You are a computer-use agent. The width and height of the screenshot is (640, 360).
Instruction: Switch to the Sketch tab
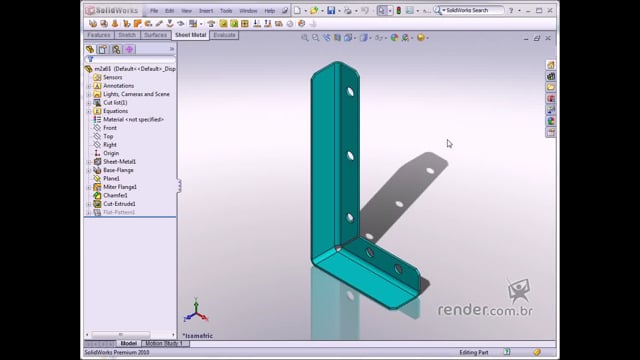click(127, 35)
